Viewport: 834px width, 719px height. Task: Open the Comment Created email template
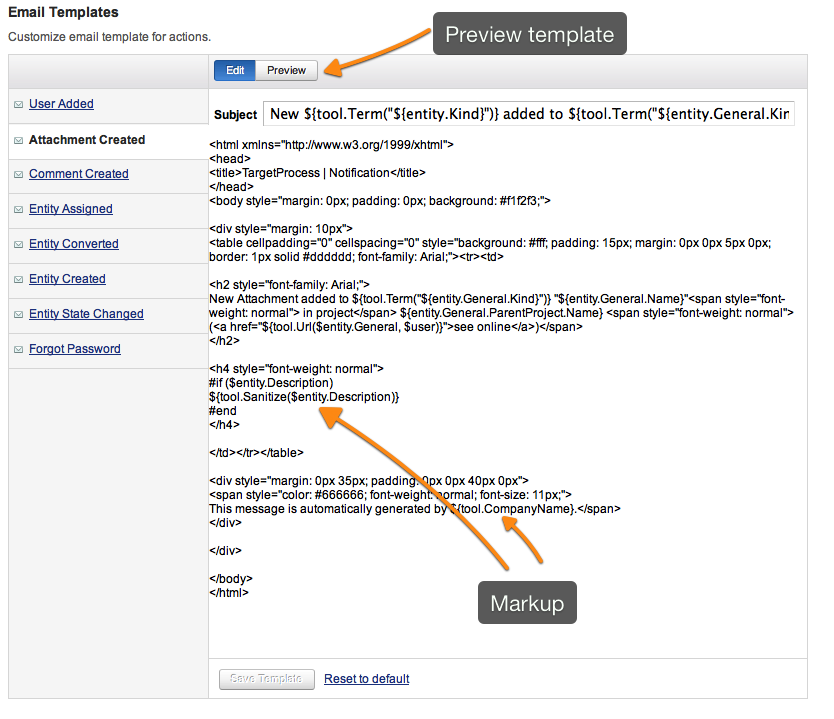point(78,174)
